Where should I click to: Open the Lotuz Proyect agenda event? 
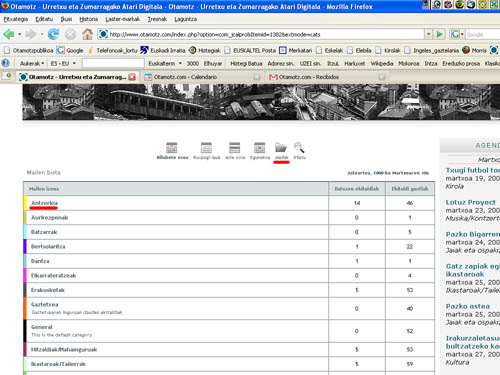click(x=470, y=202)
